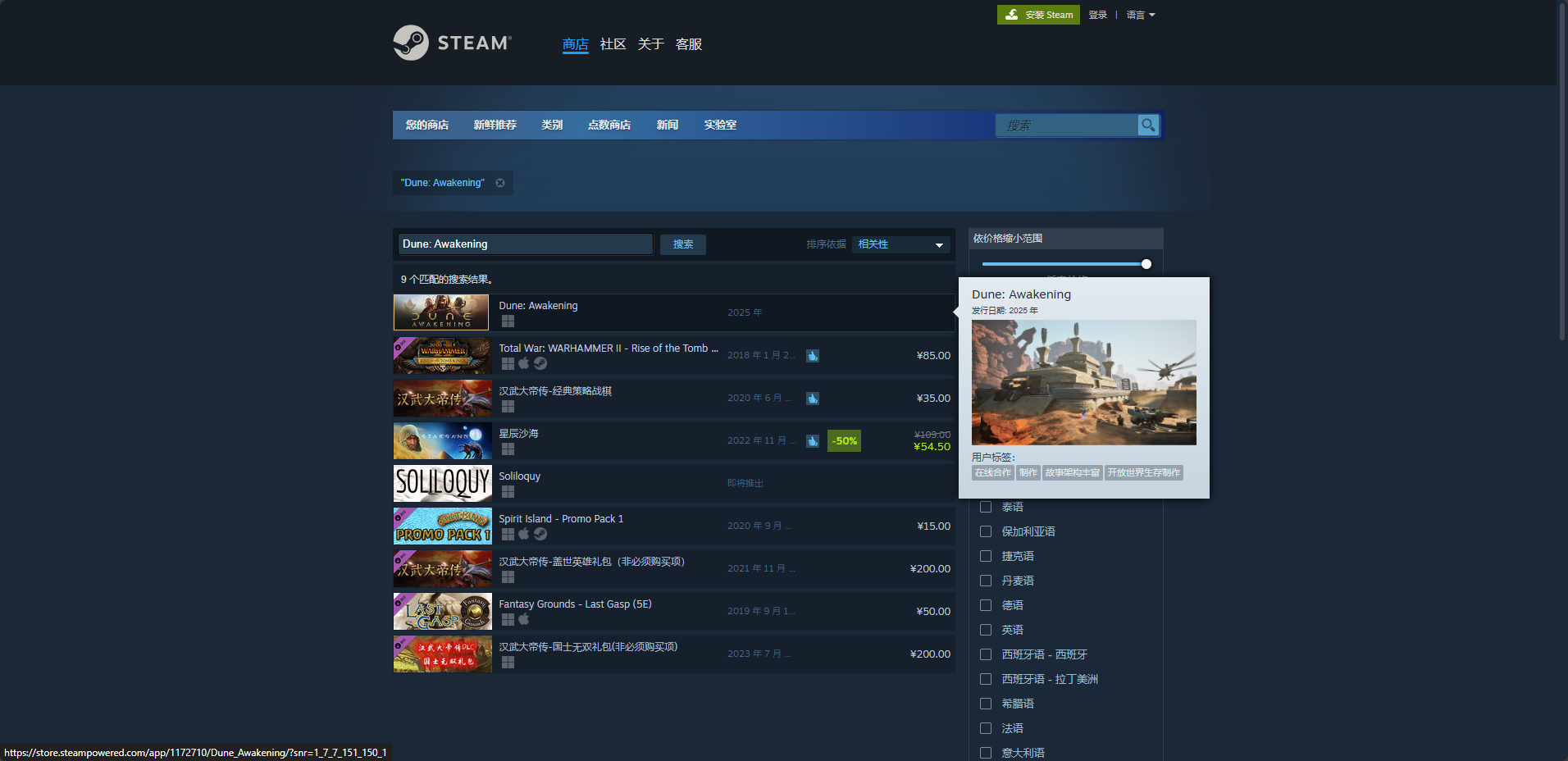
Task: Click the Windows icon on Spirit Island Promo Pack 1
Action: click(x=508, y=535)
